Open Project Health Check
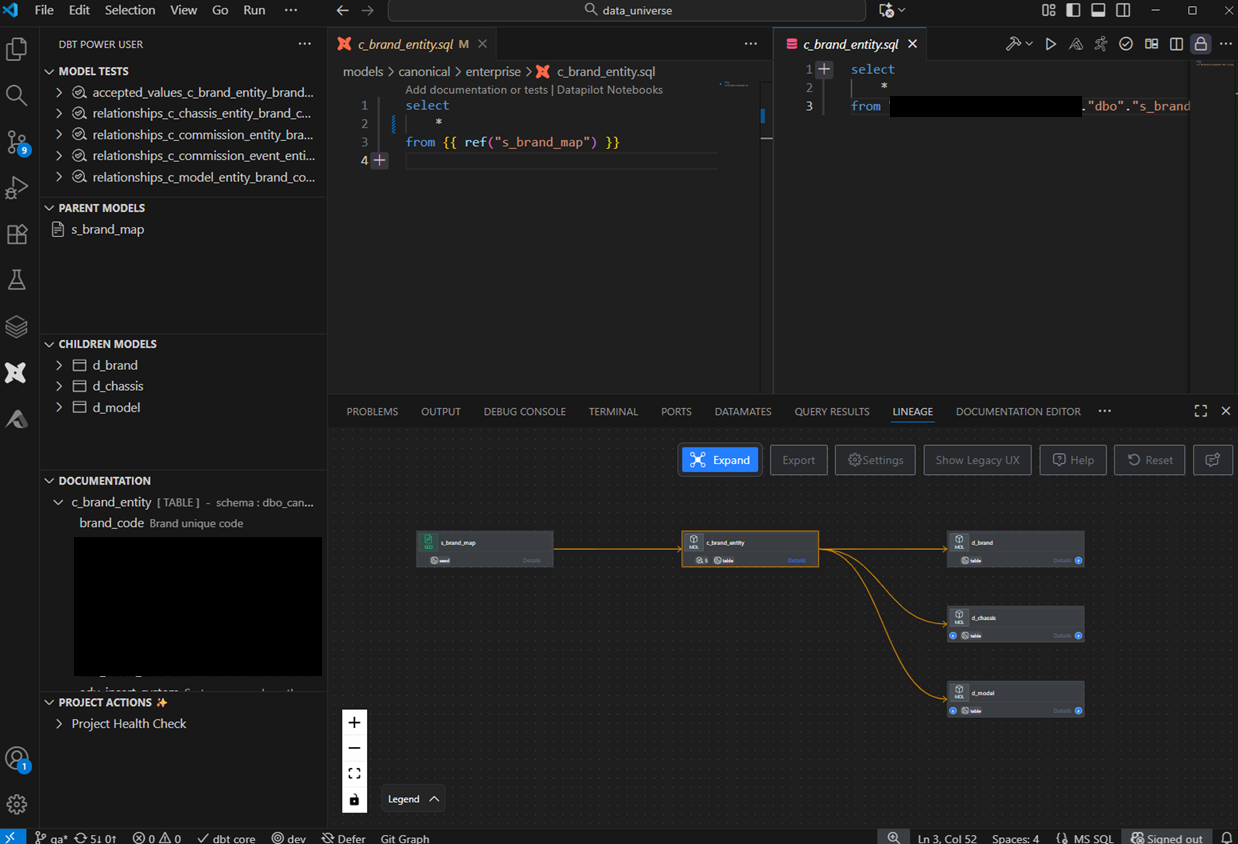Image resolution: width=1238 pixels, height=844 pixels. 127,723
